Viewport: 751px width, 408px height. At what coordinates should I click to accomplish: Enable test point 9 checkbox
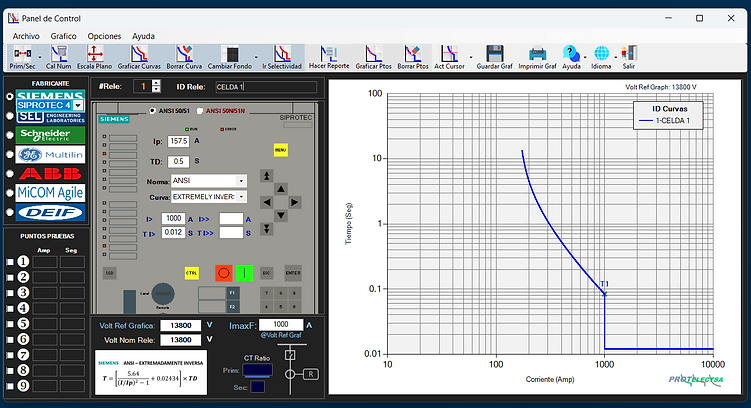[10, 386]
